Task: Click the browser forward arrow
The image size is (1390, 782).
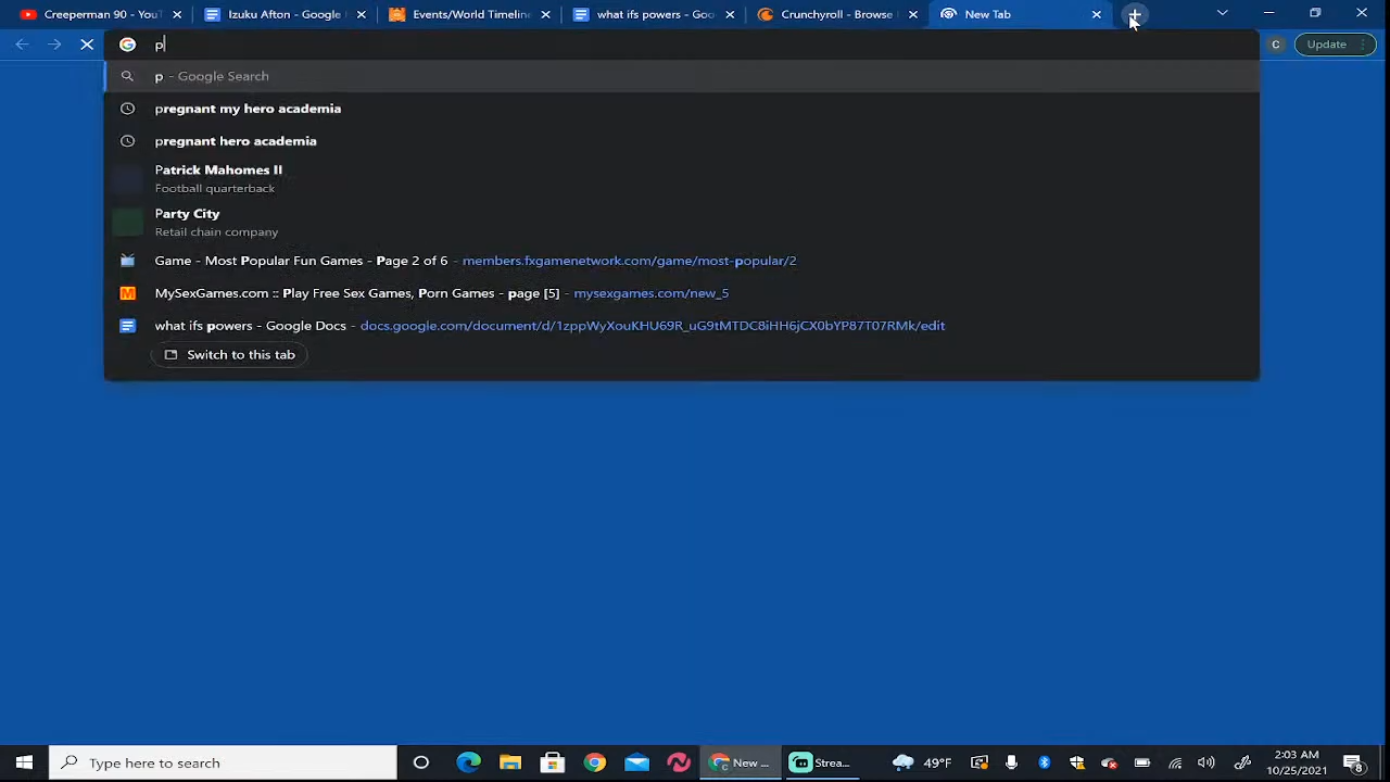Action: pyautogui.click(x=55, y=44)
